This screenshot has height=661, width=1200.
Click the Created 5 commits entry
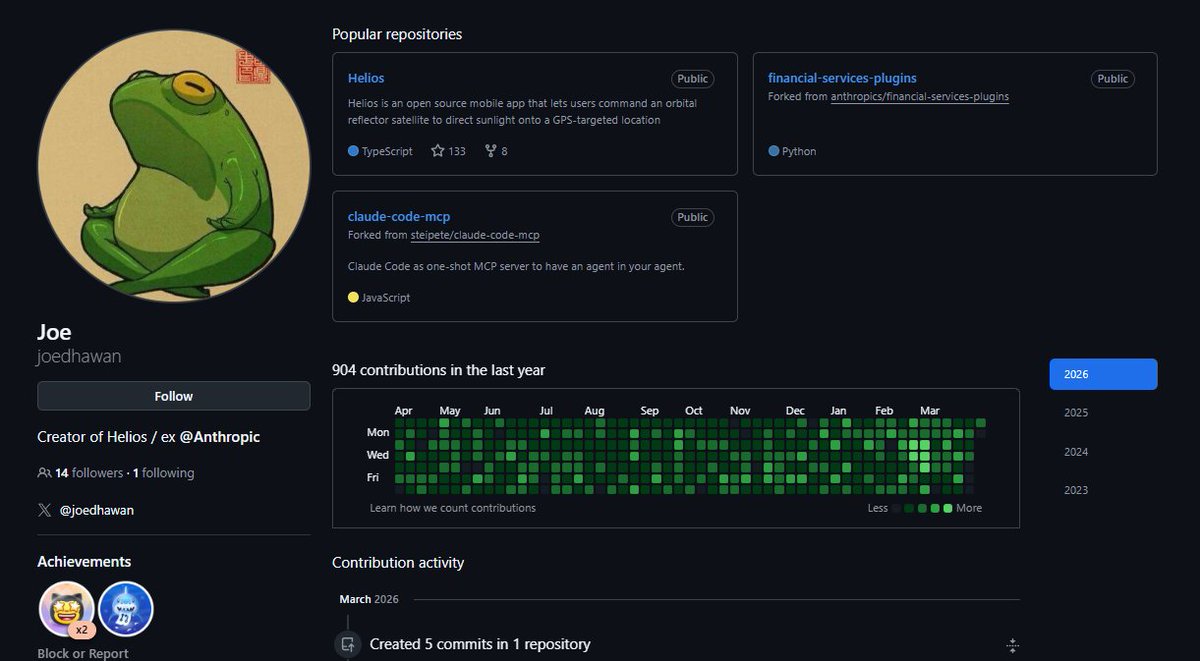pyautogui.click(x=480, y=644)
